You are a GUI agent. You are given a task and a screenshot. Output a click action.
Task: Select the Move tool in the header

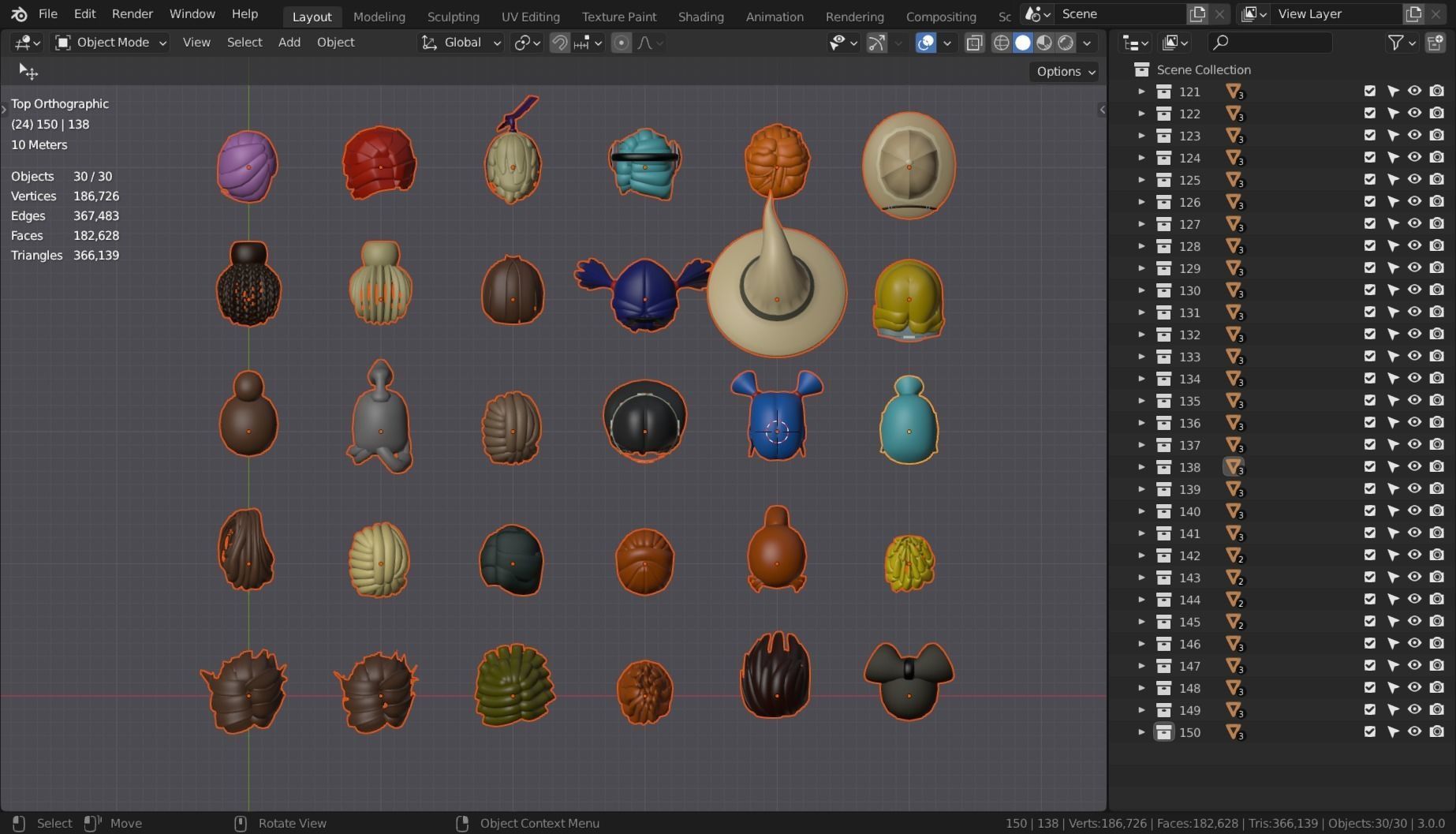pos(28,71)
